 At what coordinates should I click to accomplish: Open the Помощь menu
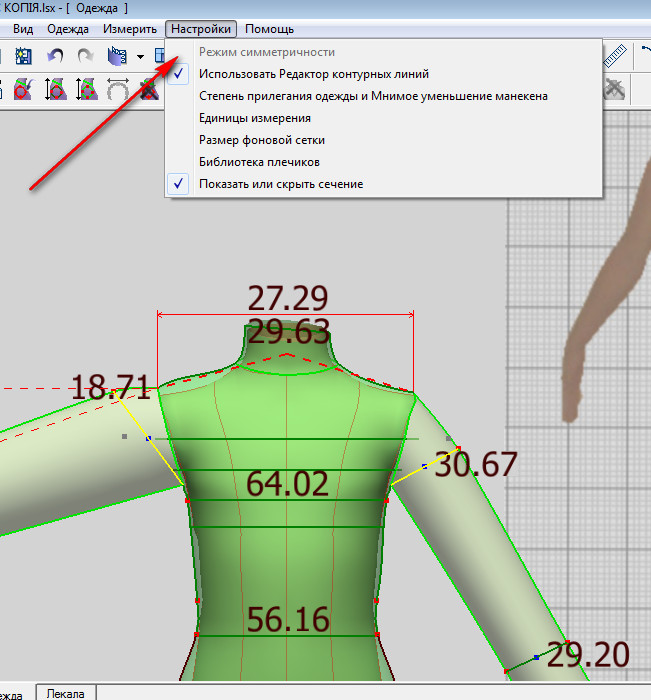269,30
